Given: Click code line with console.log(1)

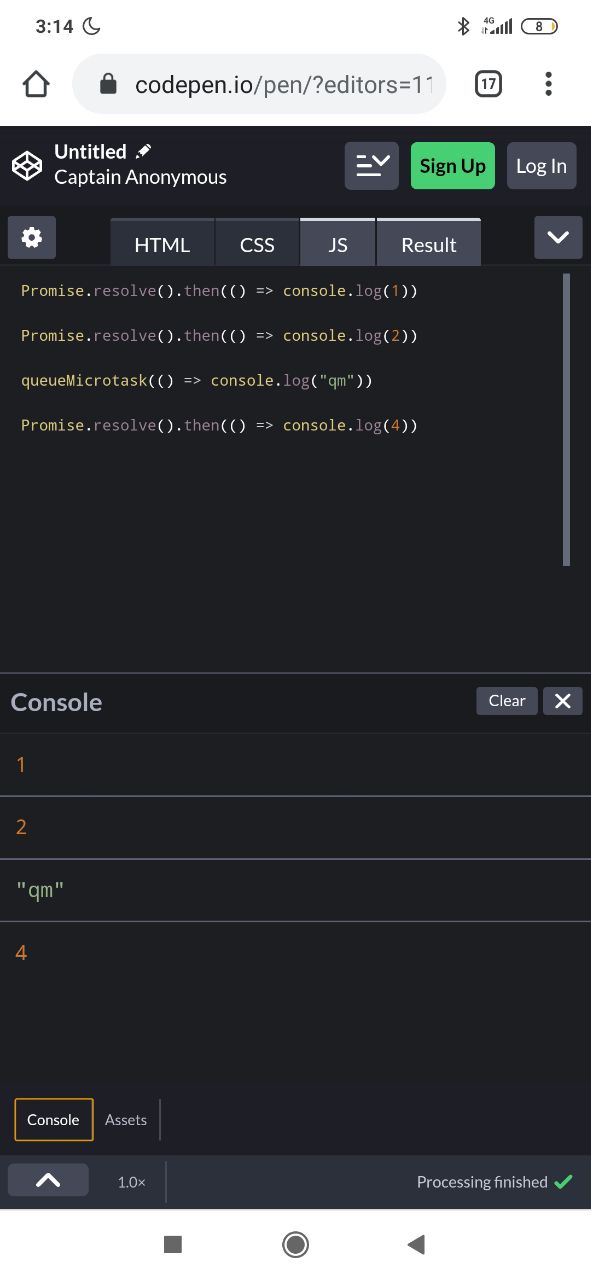Looking at the screenshot, I should click(x=219, y=291).
